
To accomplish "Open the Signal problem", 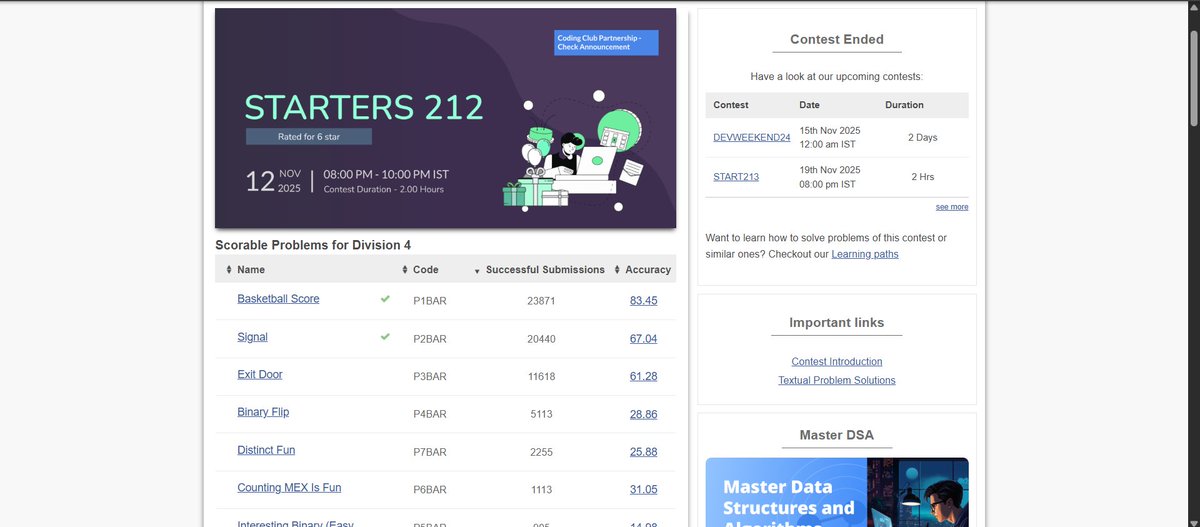I will coord(252,337).
